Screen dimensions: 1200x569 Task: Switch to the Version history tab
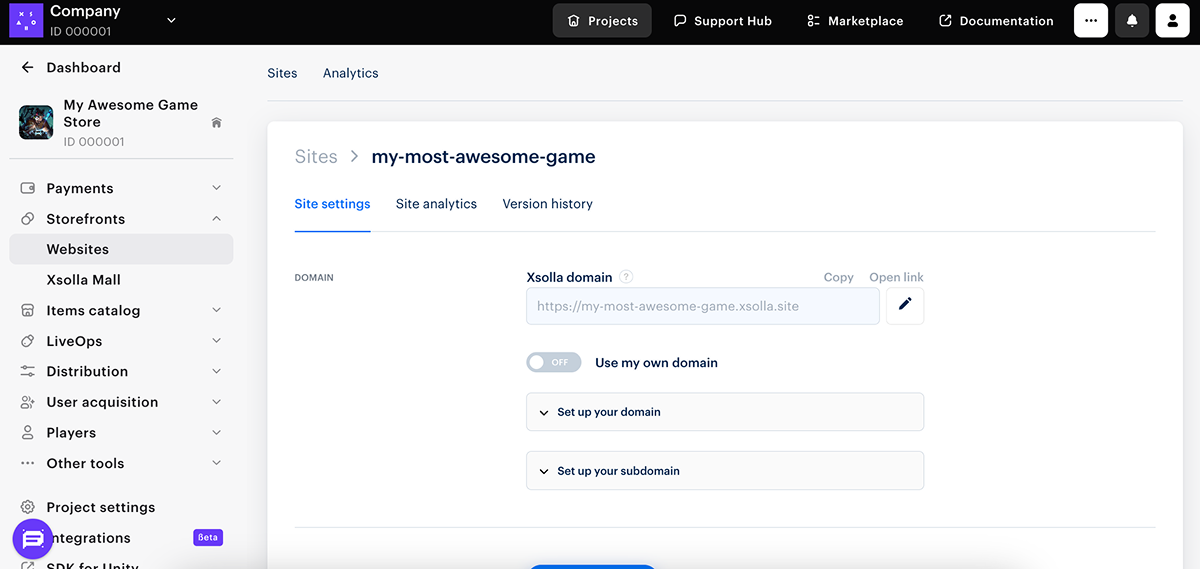pos(547,204)
